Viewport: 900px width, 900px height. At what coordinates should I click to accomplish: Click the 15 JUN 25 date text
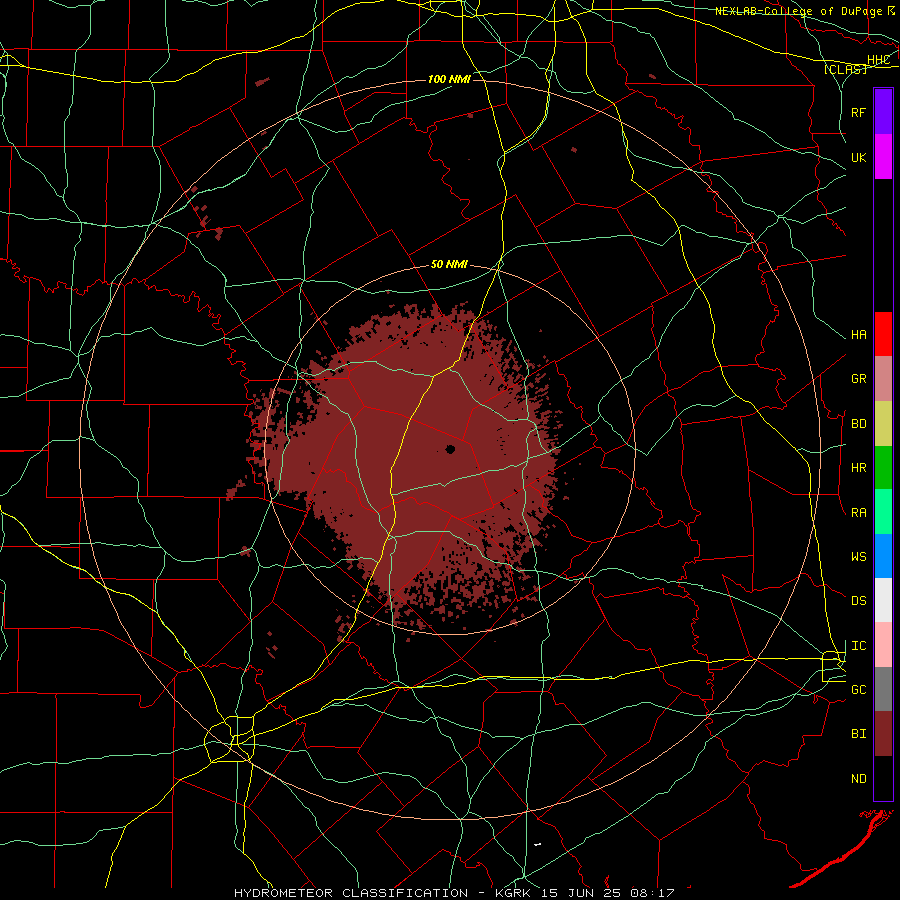point(580,893)
